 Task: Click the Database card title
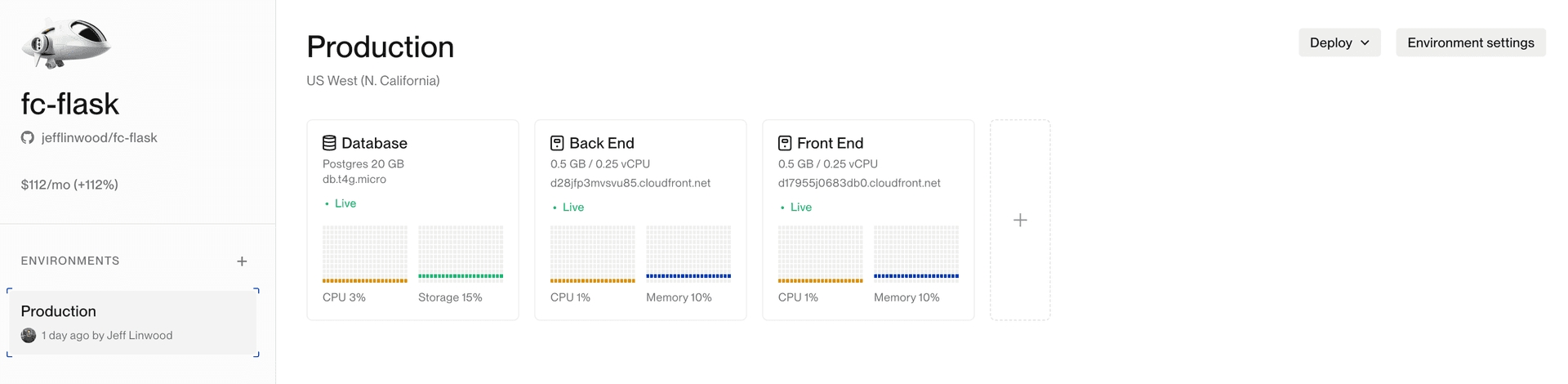coord(374,143)
